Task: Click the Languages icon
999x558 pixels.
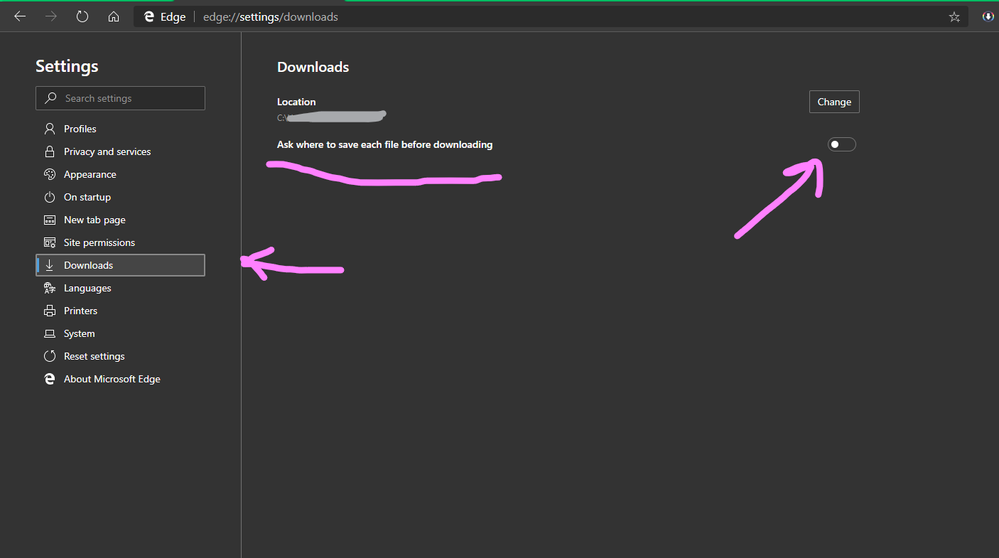Action: tap(50, 288)
